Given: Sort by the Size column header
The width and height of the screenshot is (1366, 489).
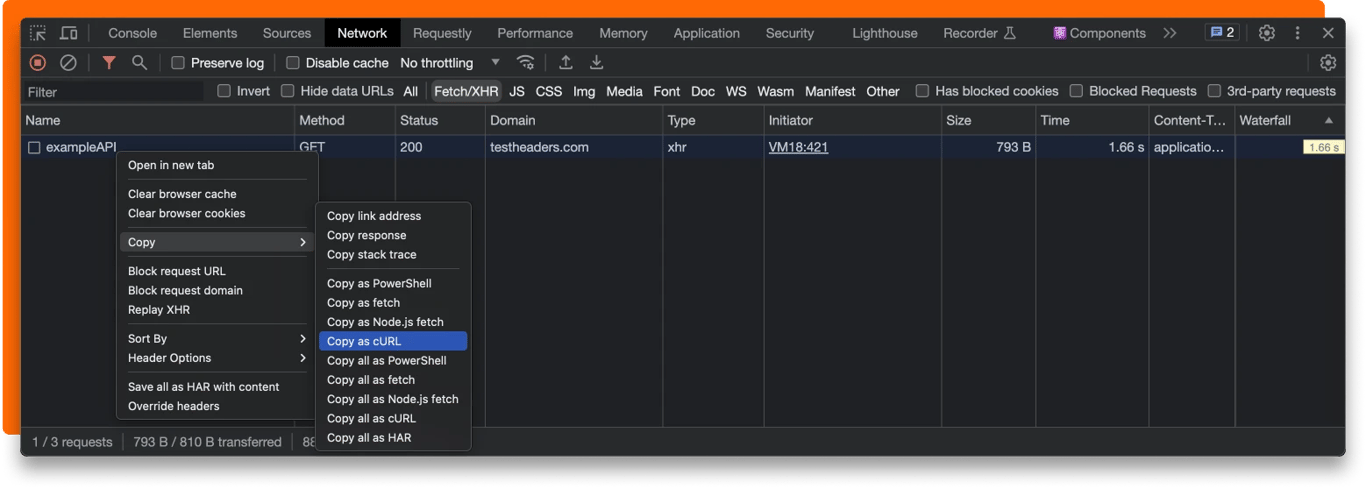Looking at the screenshot, I should click(987, 120).
